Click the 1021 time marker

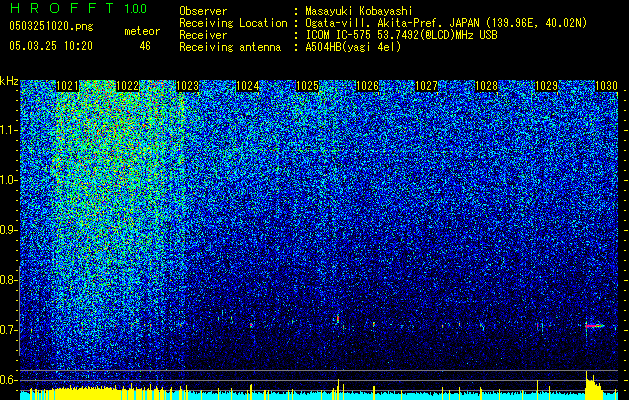(x=67, y=86)
